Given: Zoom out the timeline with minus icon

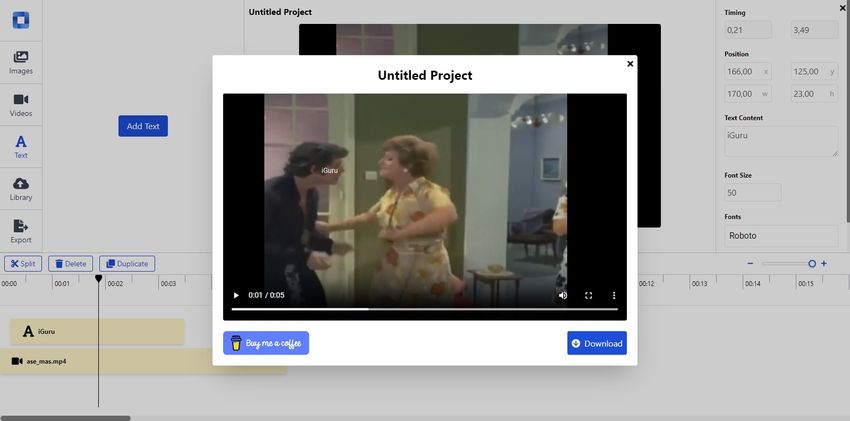Looking at the screenshot, I should click(750, 263).
